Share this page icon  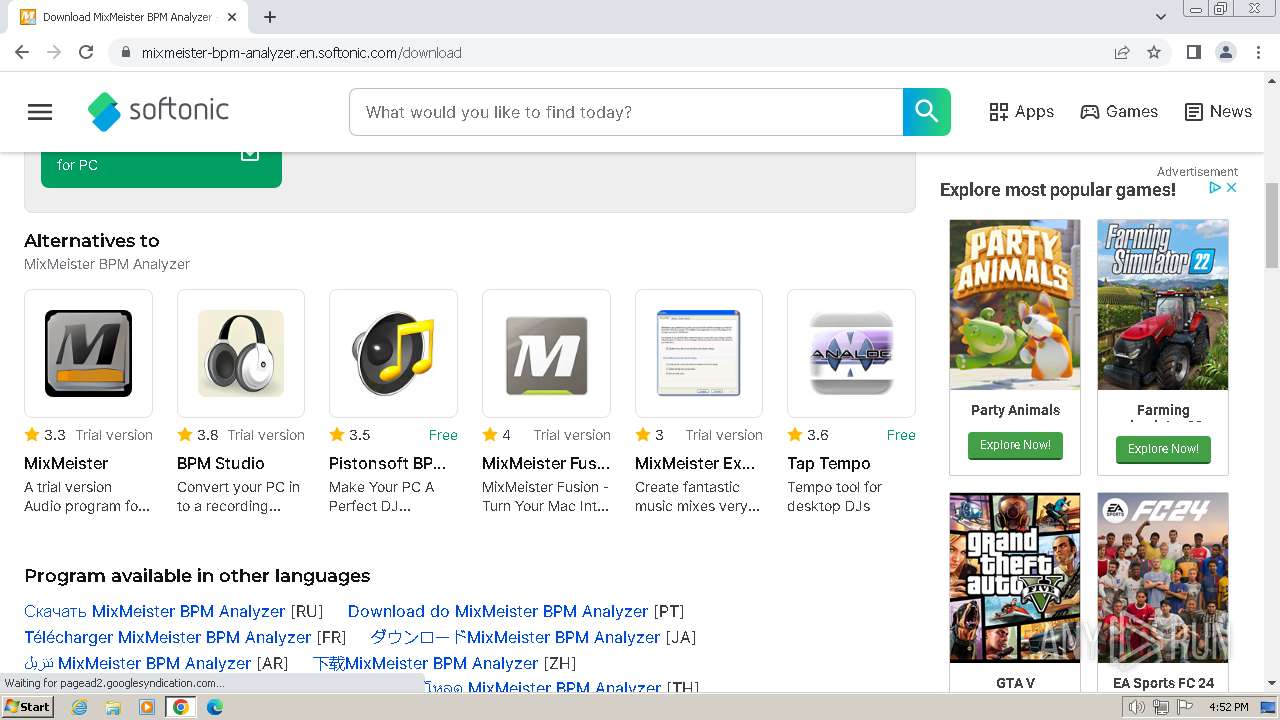[x=1122, y=52]
